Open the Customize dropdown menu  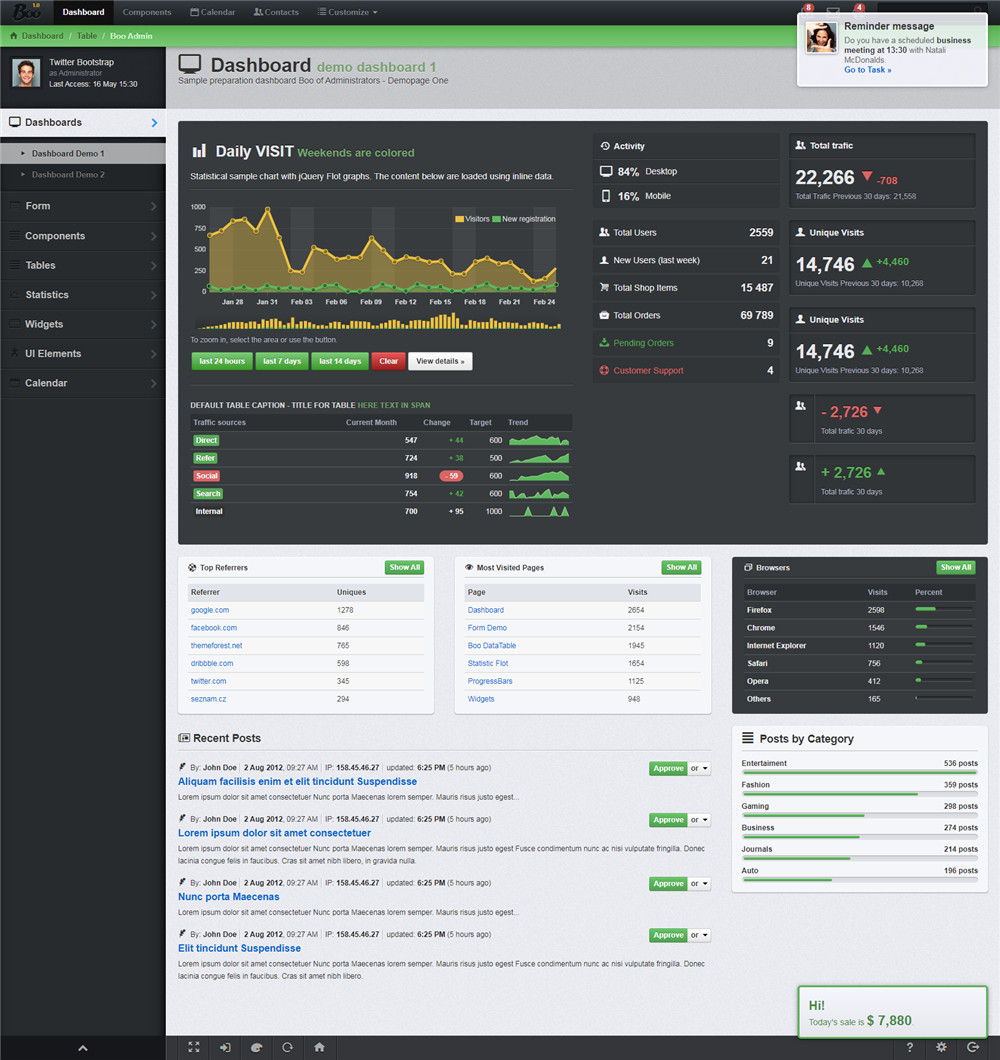(x=347, y=12)
